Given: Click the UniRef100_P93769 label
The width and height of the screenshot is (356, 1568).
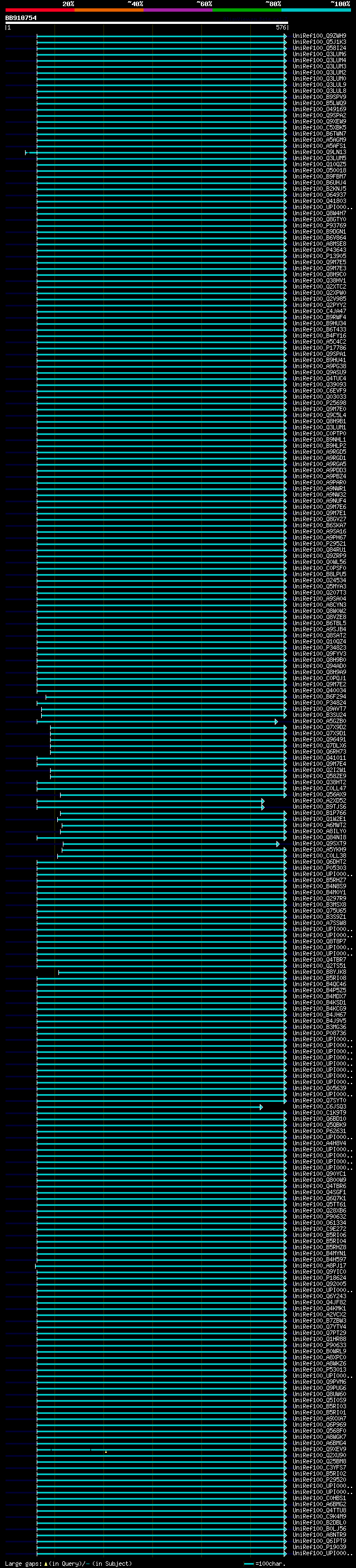Looking at the screenshot, I should tap(319, 226).
